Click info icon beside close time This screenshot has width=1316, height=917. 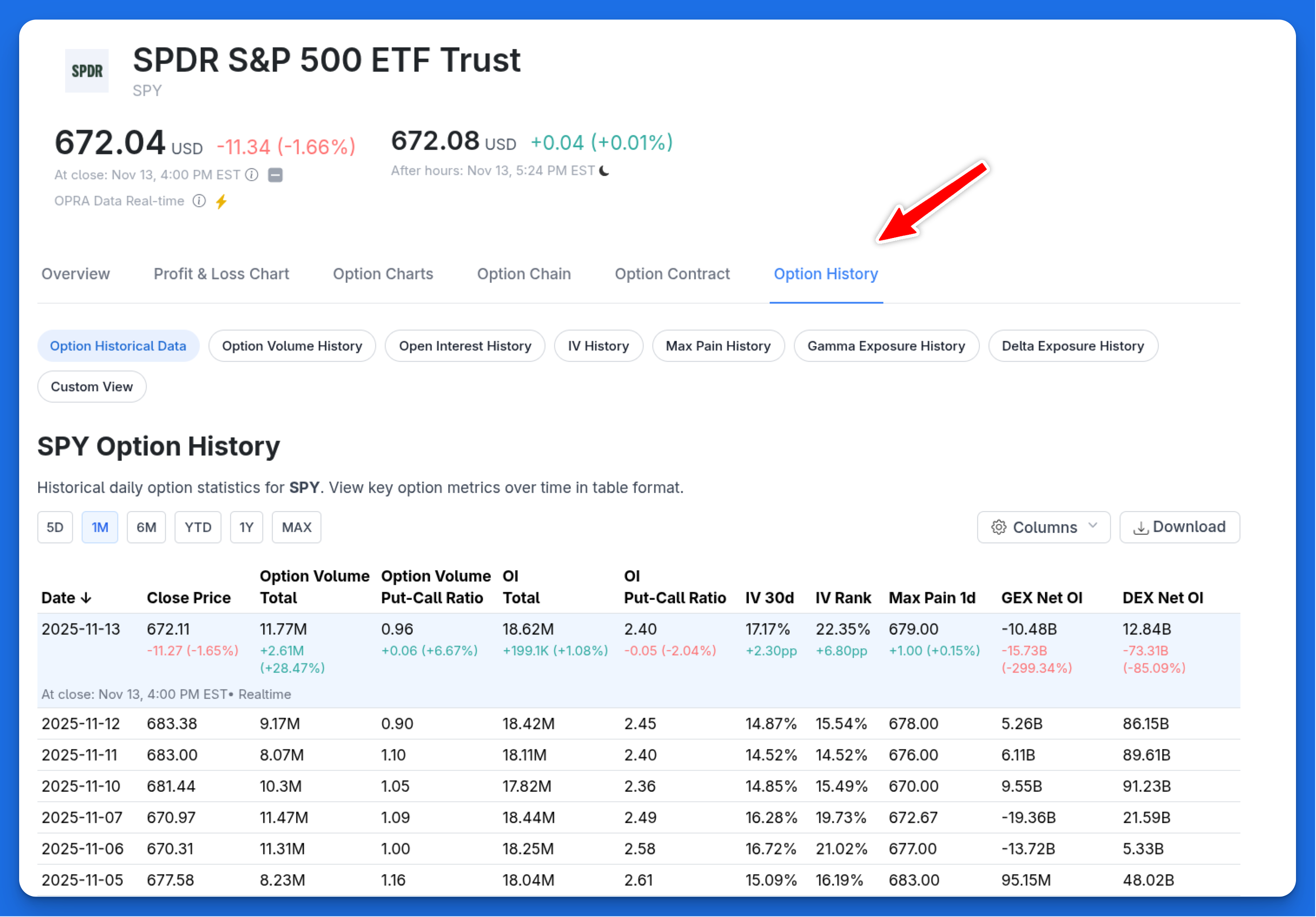click(x=252, y=175)
